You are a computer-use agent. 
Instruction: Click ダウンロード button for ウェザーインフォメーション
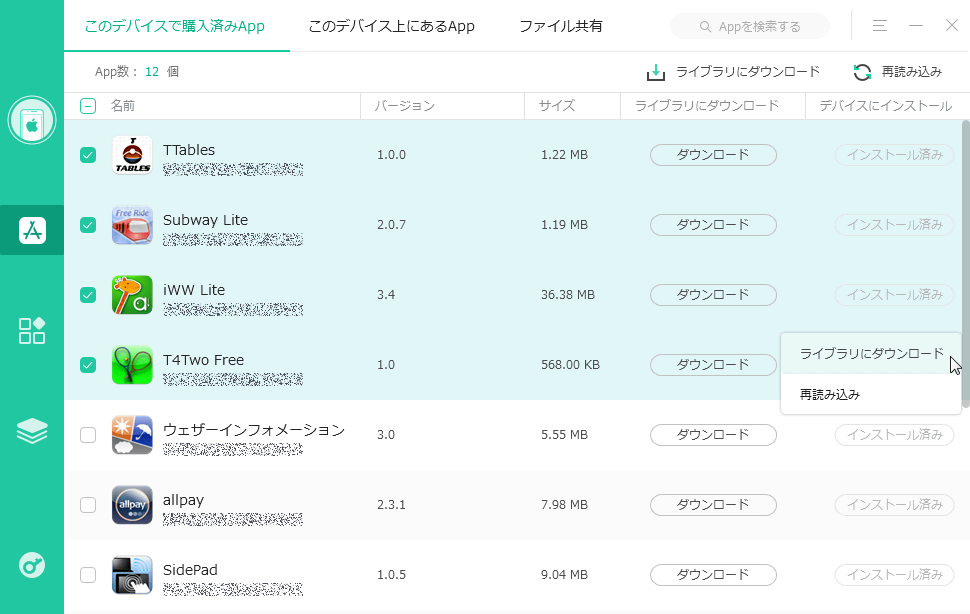[x=713, y=435]
